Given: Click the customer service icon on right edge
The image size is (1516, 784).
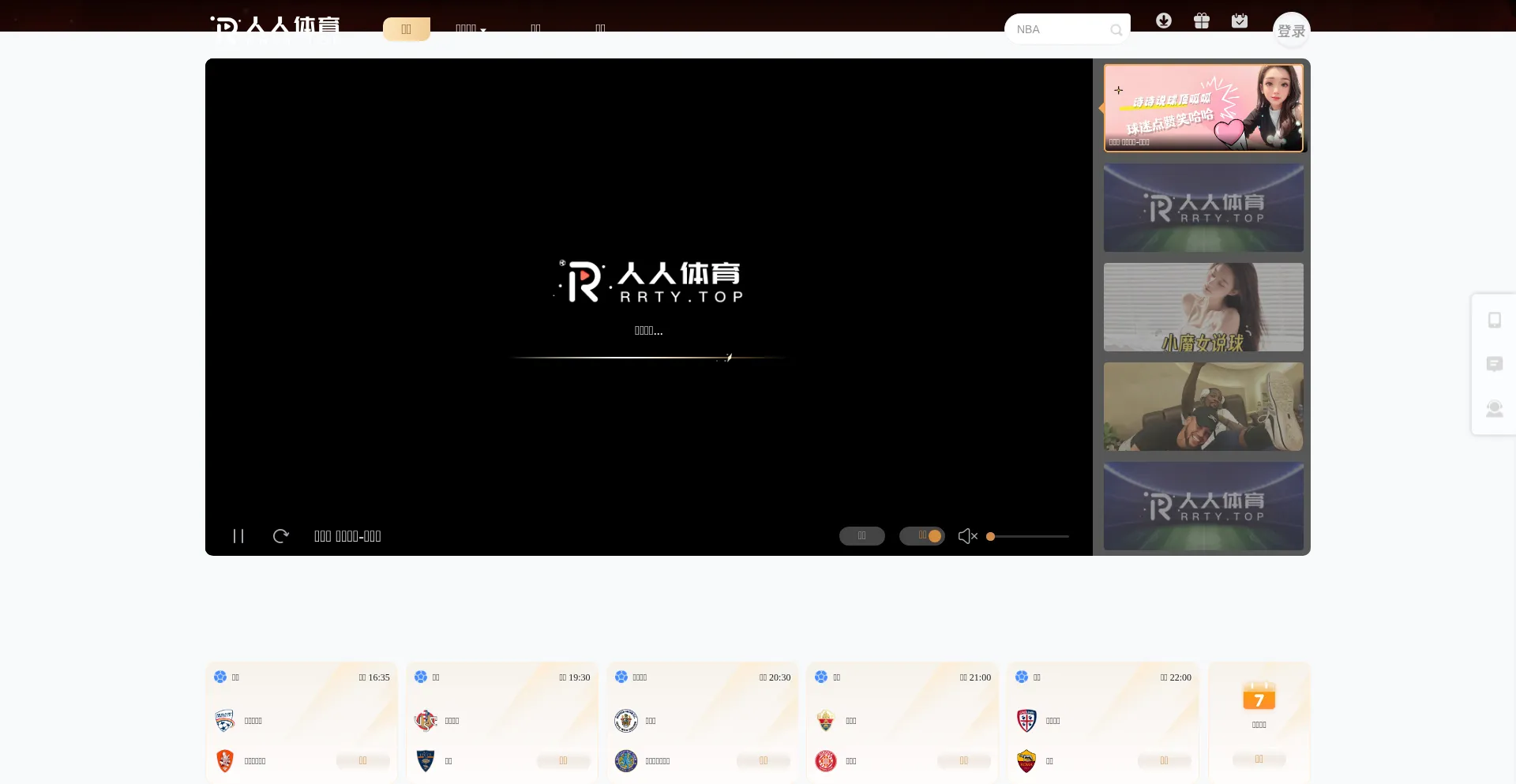Looking at the screenshot, I should (1495, 408).
